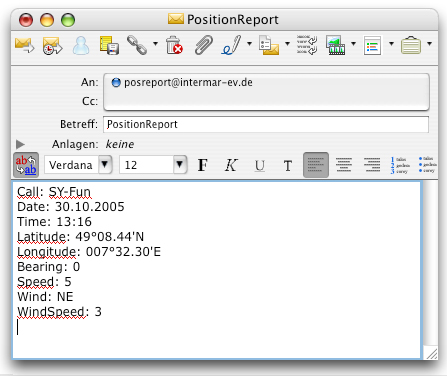Save the message as draft
The height and width of the screenshot is (376, 447).
109,45
